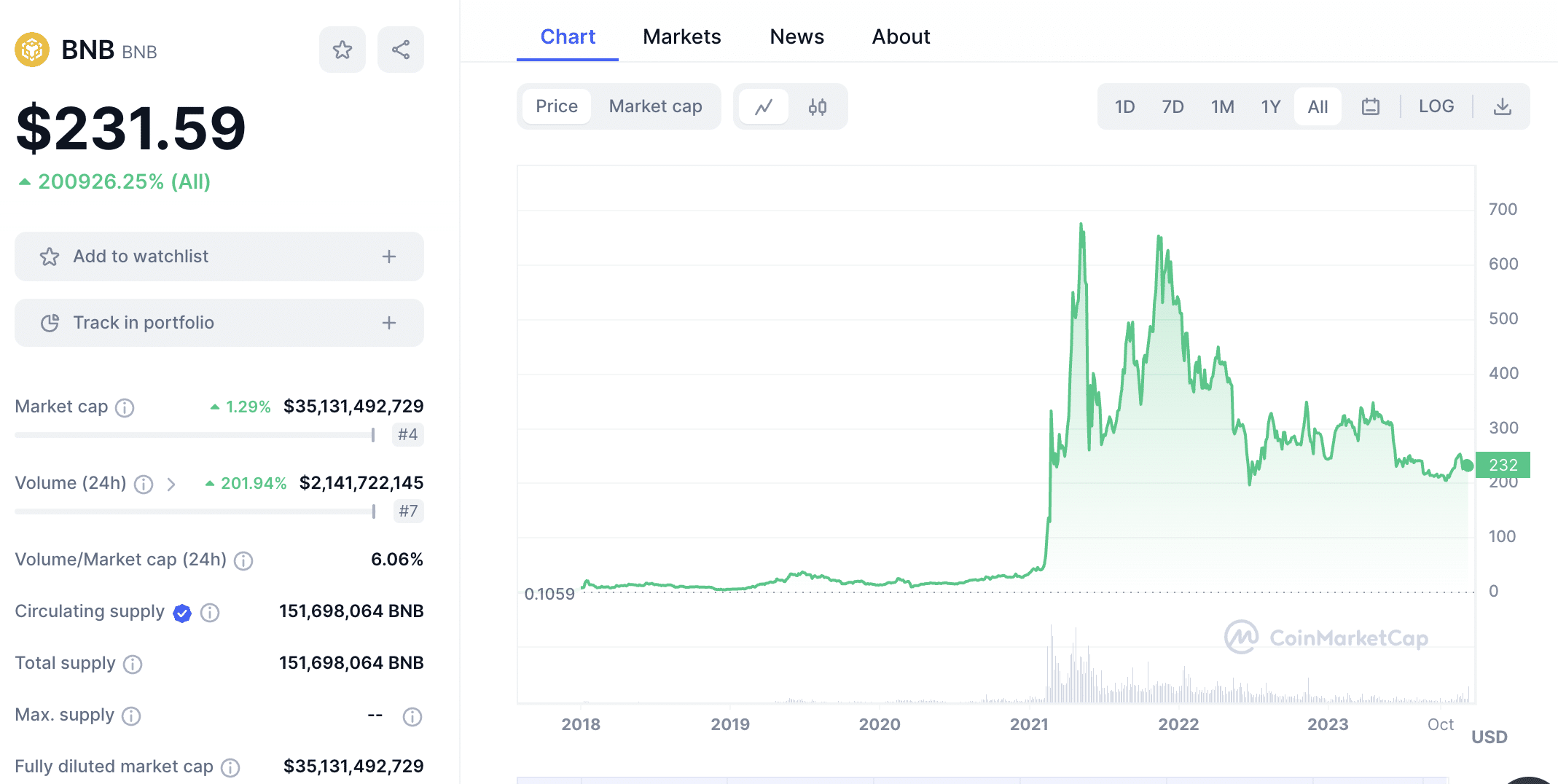Screen dimensions: 1558x784
Task: Click the BNB coin logo icon
Action: pos(32,50)
